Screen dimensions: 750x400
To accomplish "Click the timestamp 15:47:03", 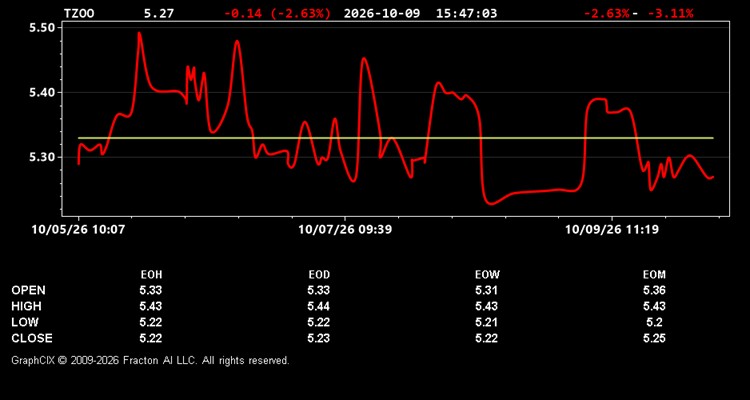I will coord(466,13).
